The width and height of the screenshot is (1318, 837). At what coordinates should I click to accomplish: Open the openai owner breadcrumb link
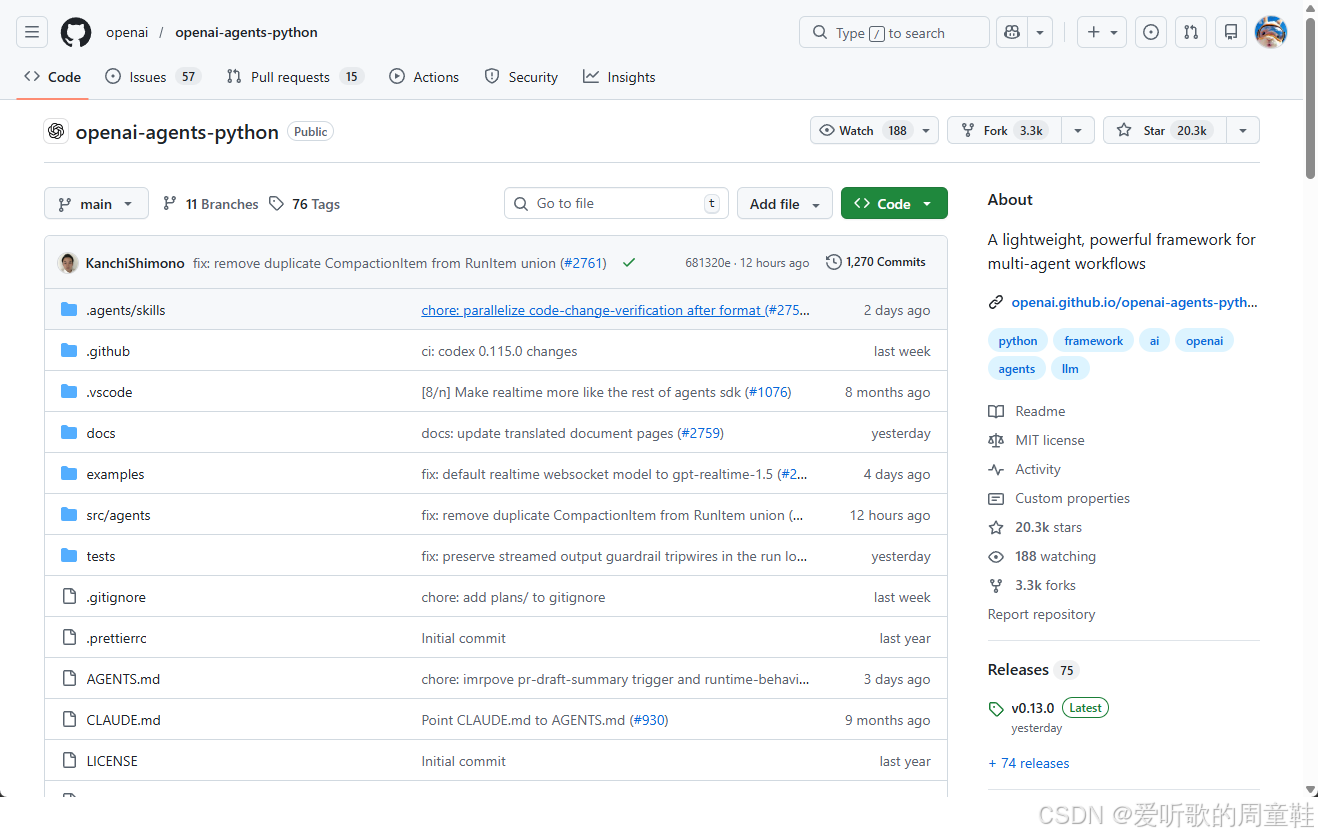127,32
